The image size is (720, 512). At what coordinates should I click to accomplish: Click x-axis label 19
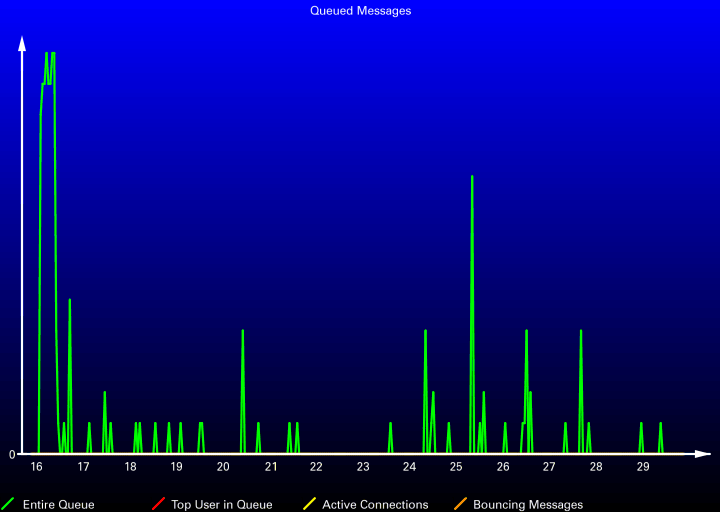(x=176, y=467)
